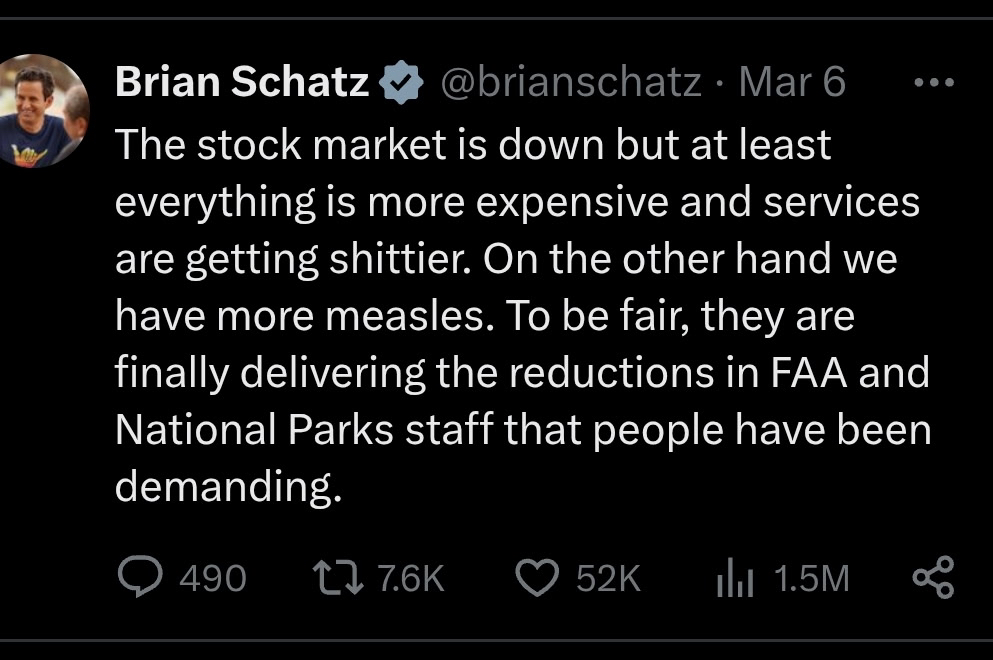Click the Mar 6 timestamp
993x660 pixels.
click(x=791, y=83)
